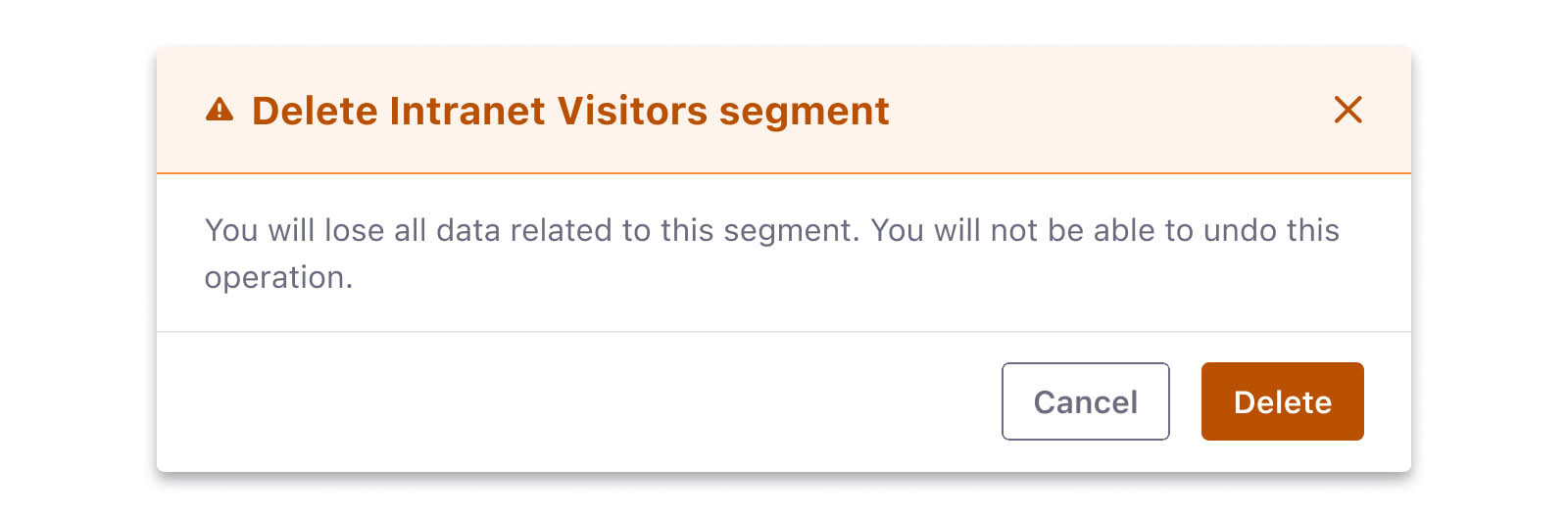Viewport: 1568px width, 515px height.
Task: Click the 'You will lose all data' message
Action: click(771, 254)
